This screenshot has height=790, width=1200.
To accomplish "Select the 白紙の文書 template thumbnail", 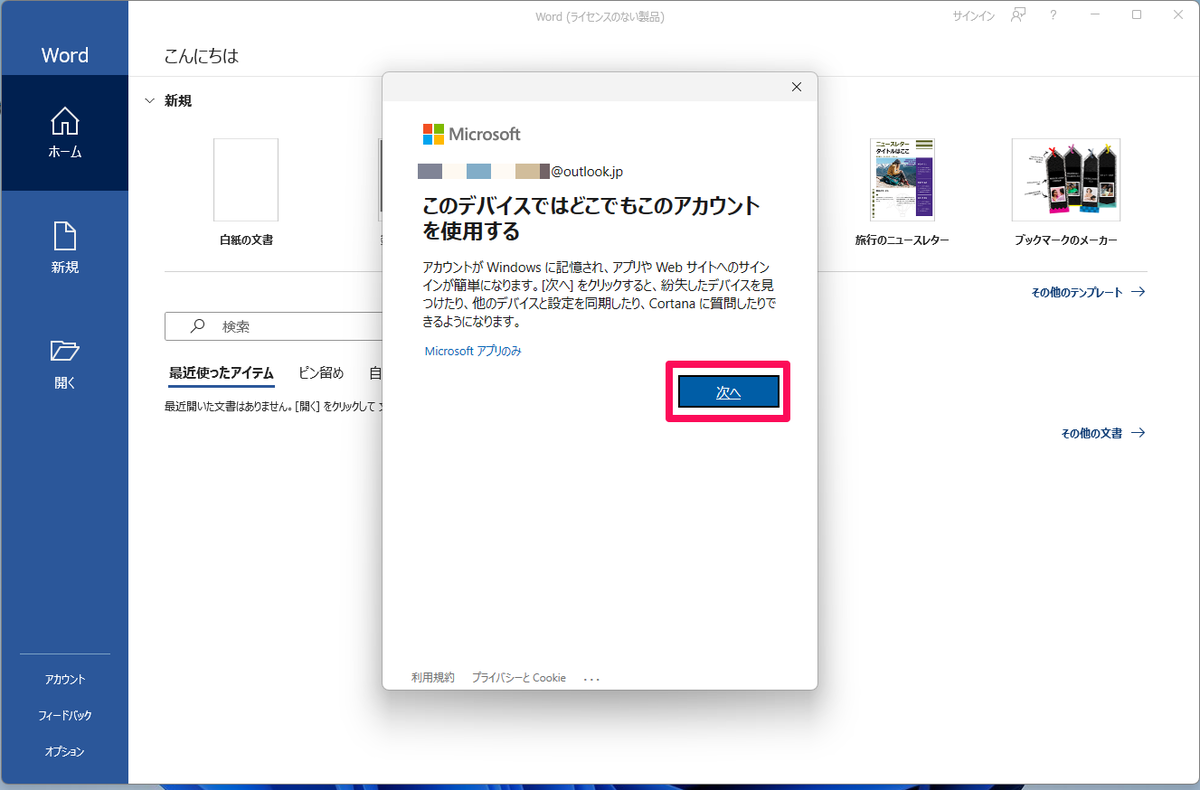I will click(246, 180).
